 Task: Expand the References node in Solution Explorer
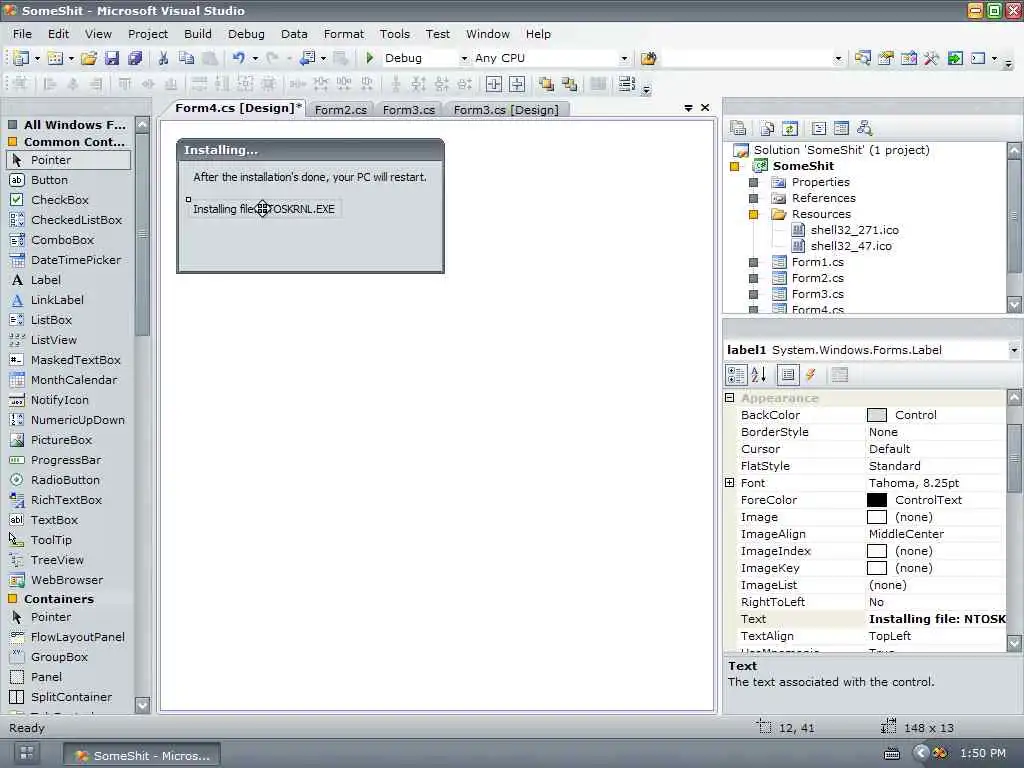pos(753,198)
